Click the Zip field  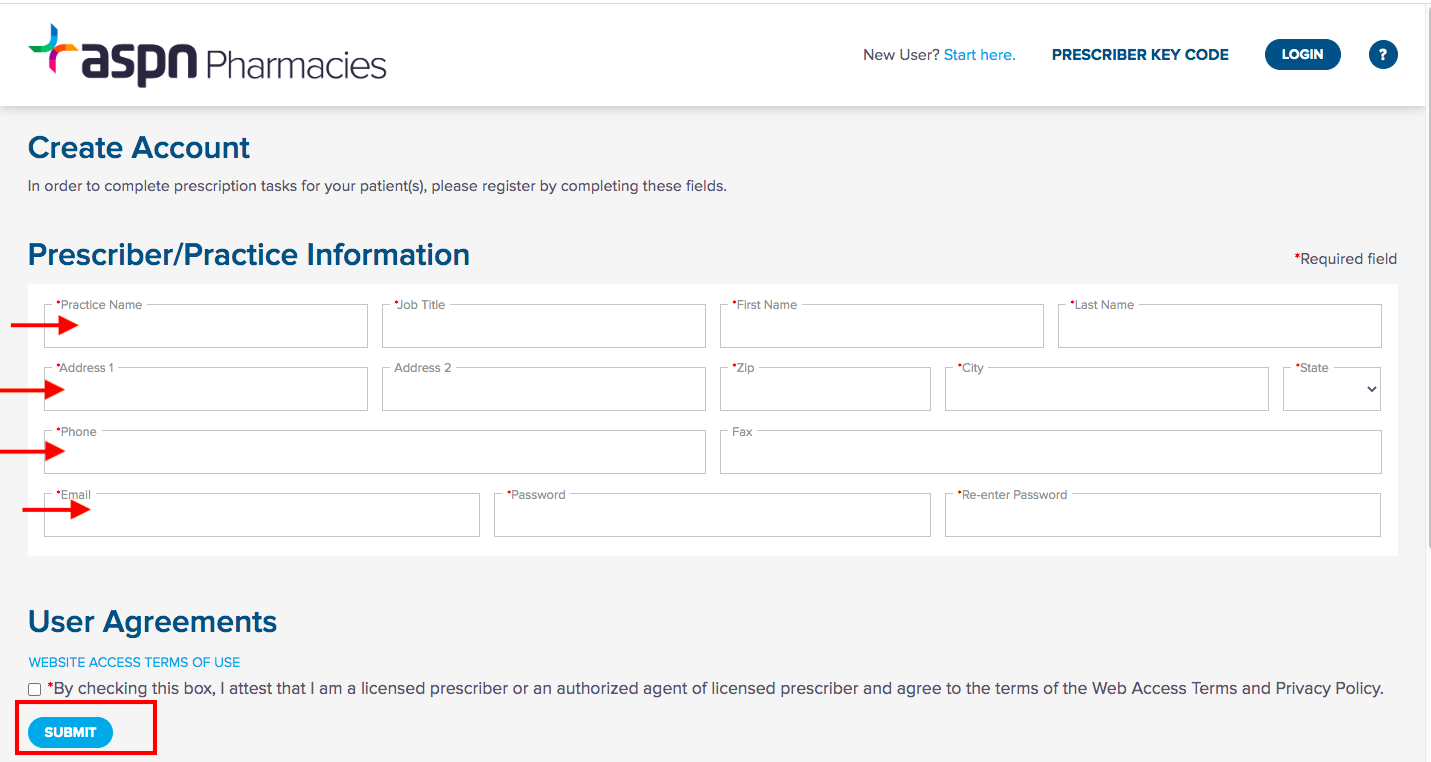[824, 388]
